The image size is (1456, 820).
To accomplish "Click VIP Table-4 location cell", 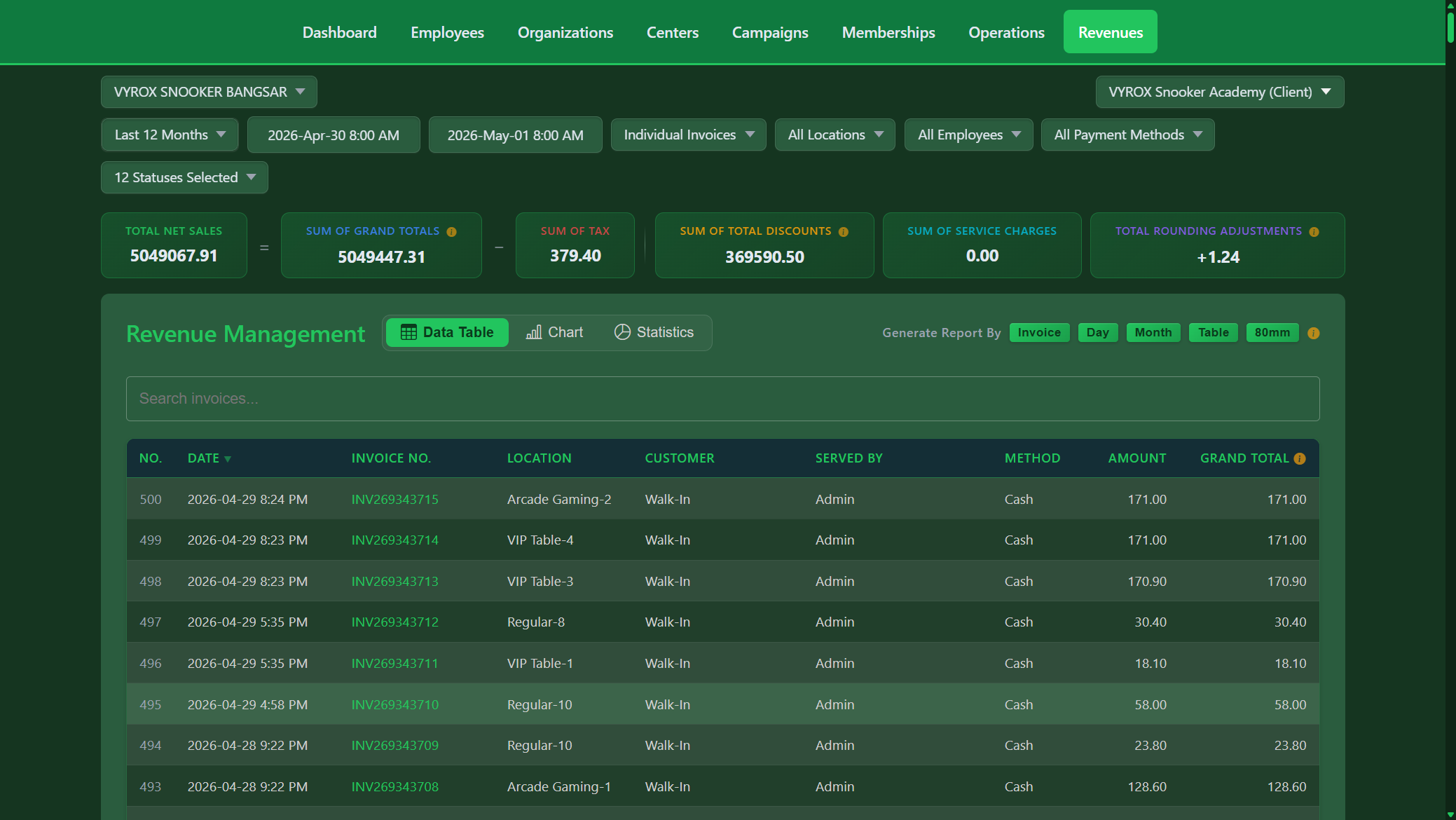I will [x=540, y=540].
